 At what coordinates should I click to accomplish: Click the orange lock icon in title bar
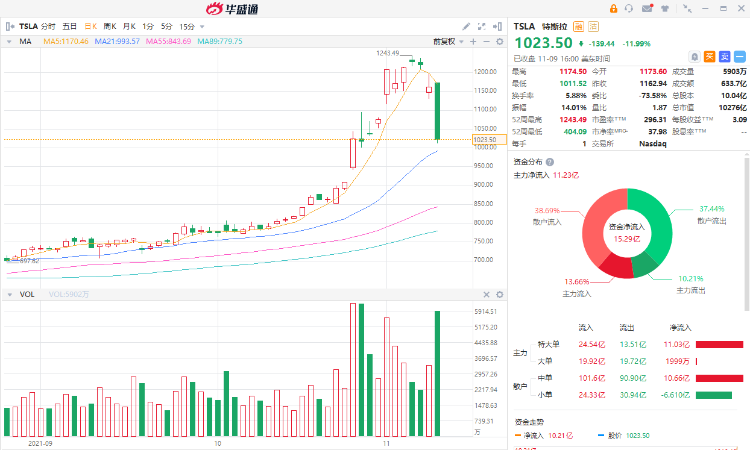click(613, 9)
